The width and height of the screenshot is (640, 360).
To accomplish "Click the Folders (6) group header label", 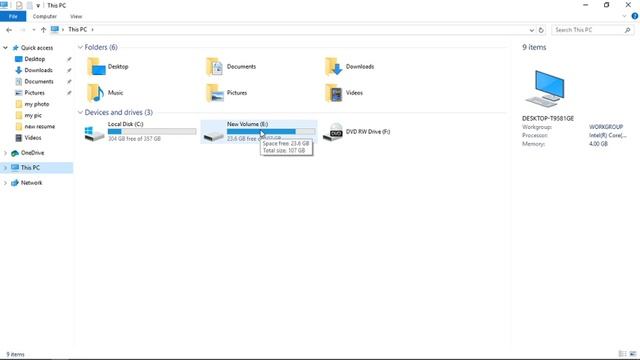I will point(101,47).
